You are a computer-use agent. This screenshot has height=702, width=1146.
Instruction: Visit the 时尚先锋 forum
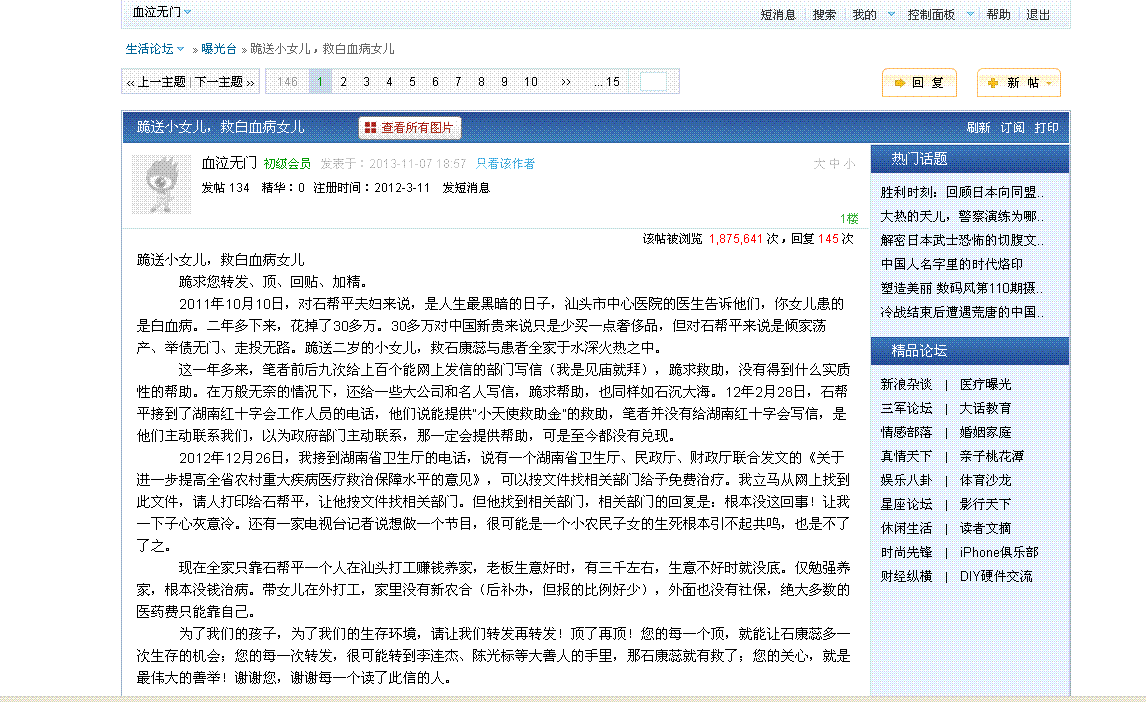[x=906, y=553]
